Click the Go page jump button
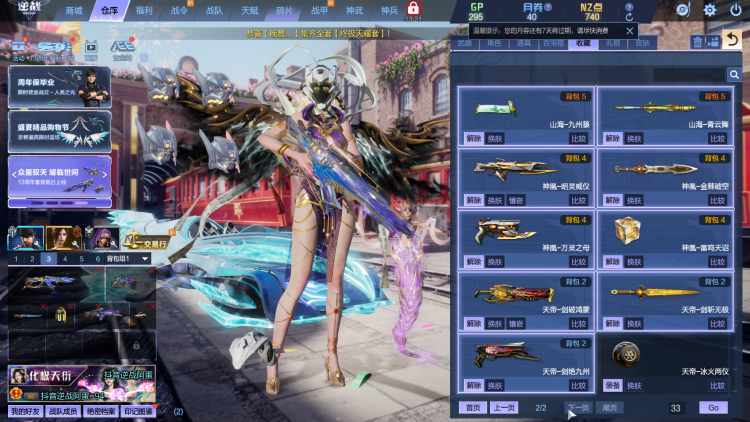 713,408
